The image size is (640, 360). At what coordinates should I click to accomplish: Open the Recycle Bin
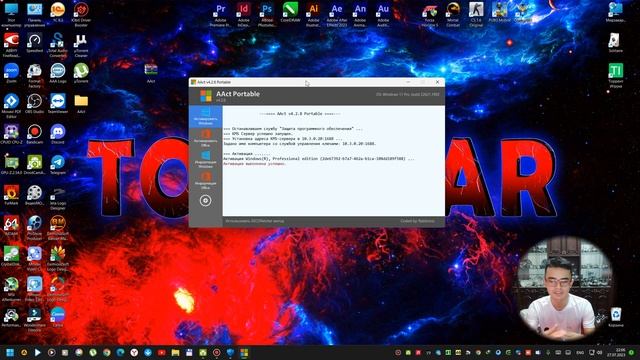(x=616, y=317)
